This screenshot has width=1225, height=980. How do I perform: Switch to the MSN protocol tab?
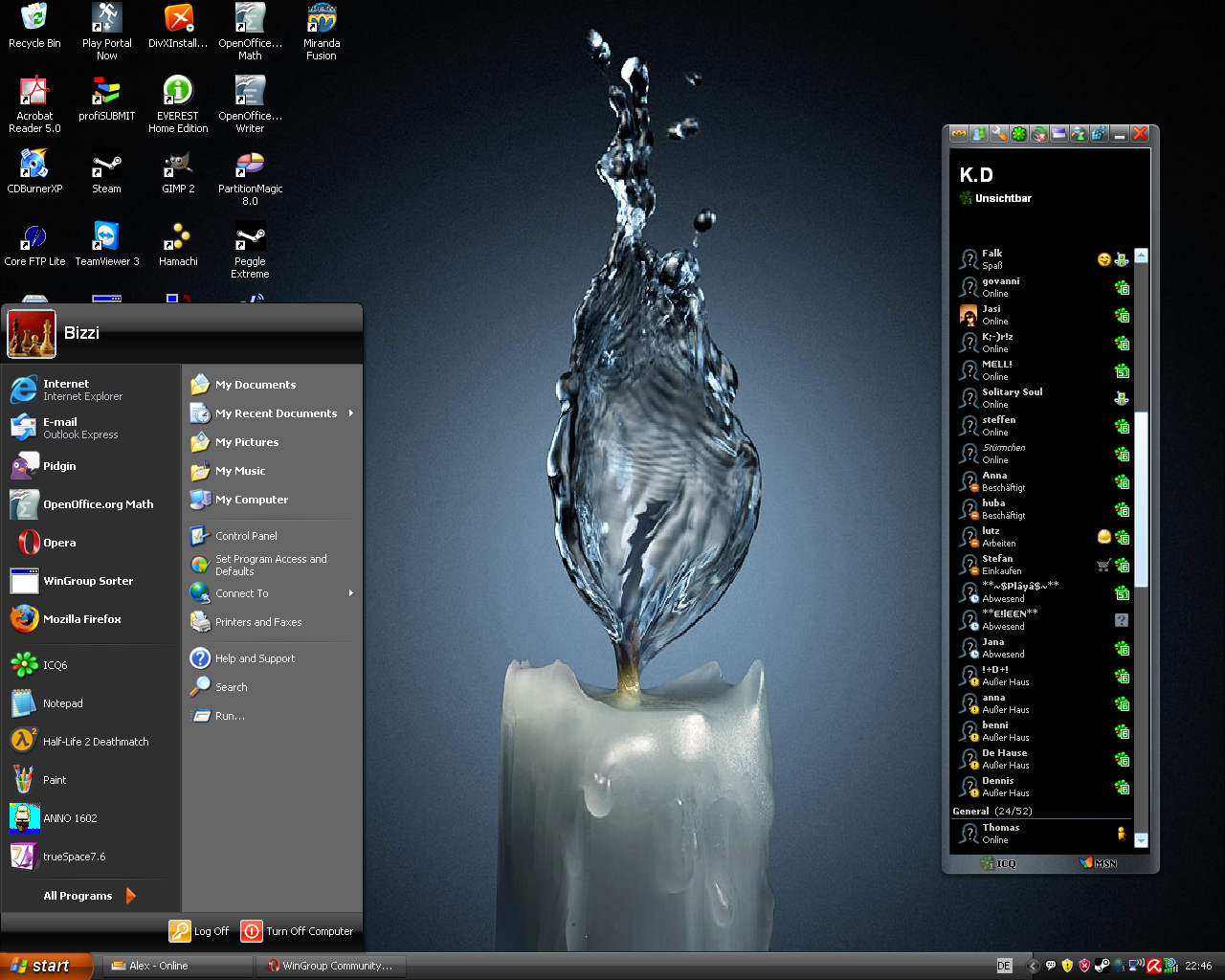(x=1099, y=863)
